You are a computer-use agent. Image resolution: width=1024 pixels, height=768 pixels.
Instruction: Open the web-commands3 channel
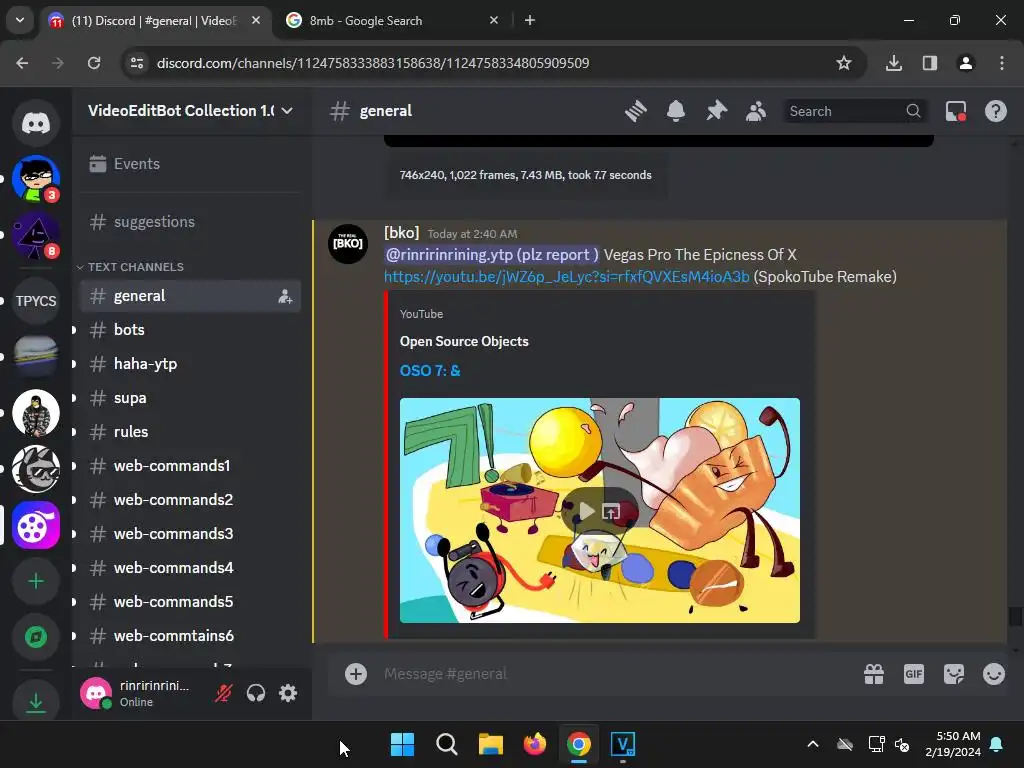(191, 534)
